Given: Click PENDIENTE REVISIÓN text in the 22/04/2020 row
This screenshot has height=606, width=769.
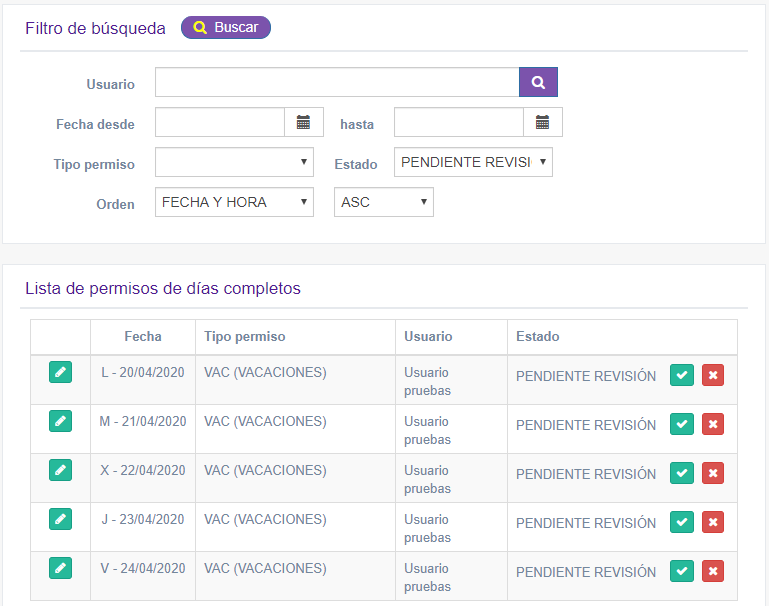Looking at the screenshot, I should (x=586, y=474).
